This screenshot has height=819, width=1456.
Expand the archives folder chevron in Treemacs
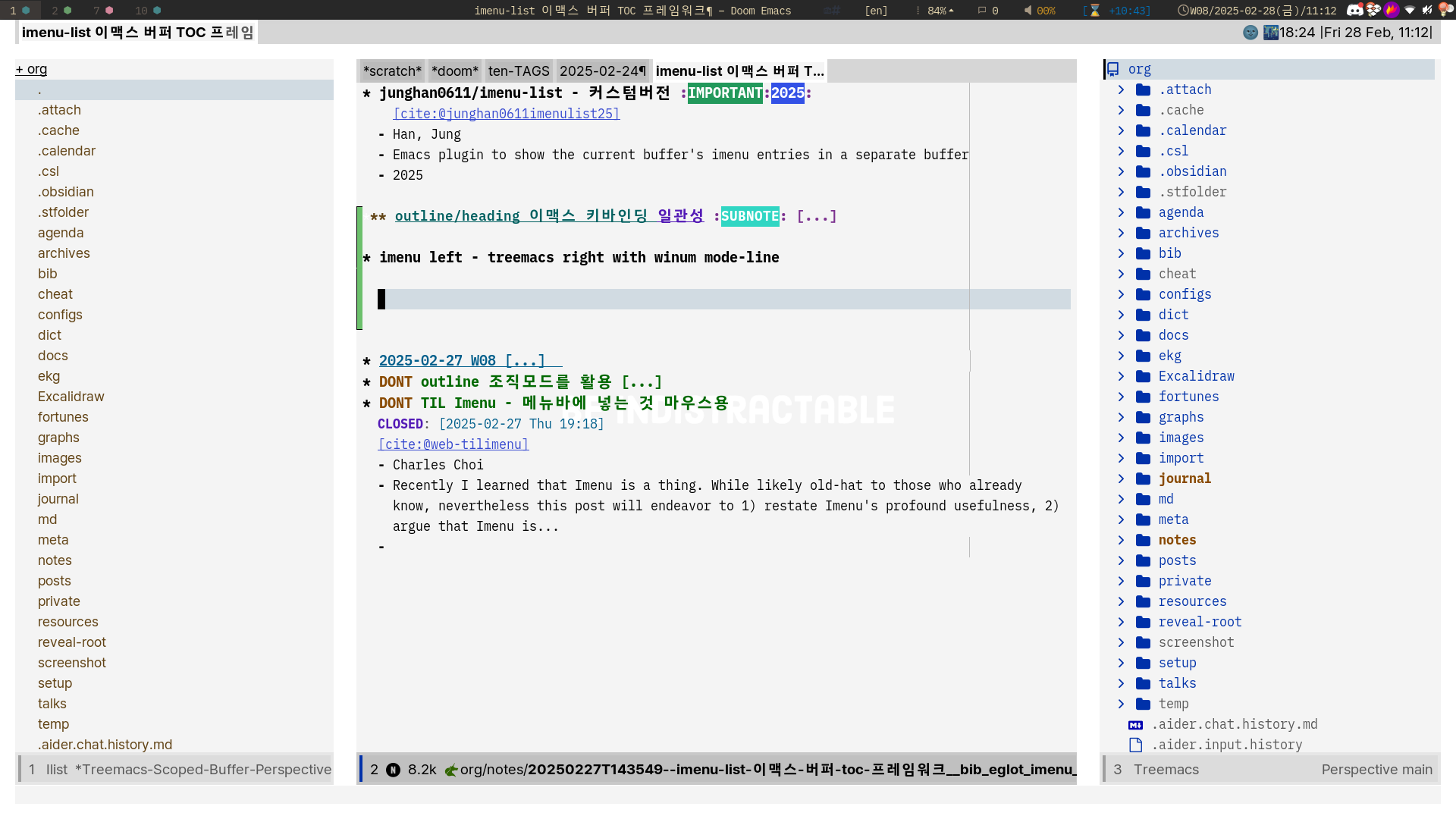tap(1121, 233)
